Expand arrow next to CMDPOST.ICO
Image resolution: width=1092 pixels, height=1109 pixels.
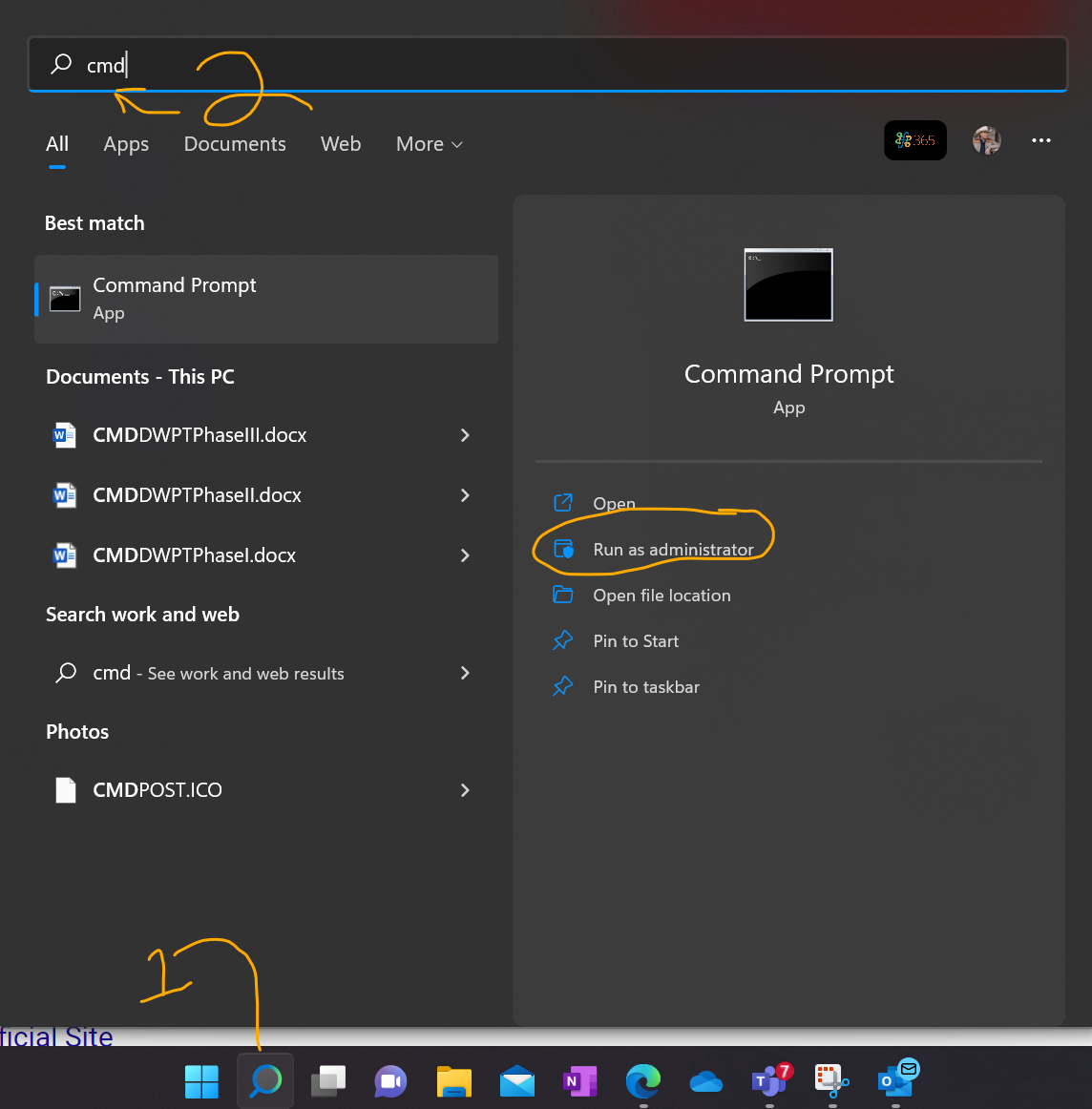(x=465, y=790)
